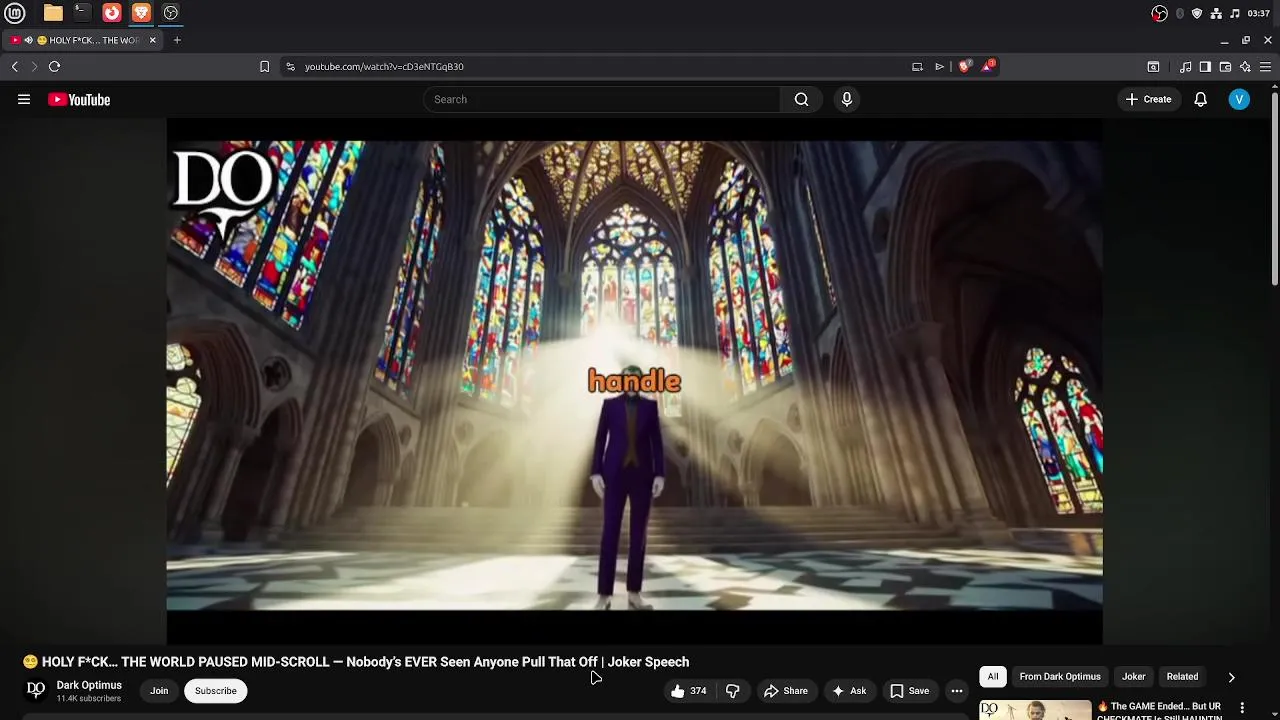Save the video to a playlist
This screenshot has width=1280, height=720.
(x=909, y=691)
